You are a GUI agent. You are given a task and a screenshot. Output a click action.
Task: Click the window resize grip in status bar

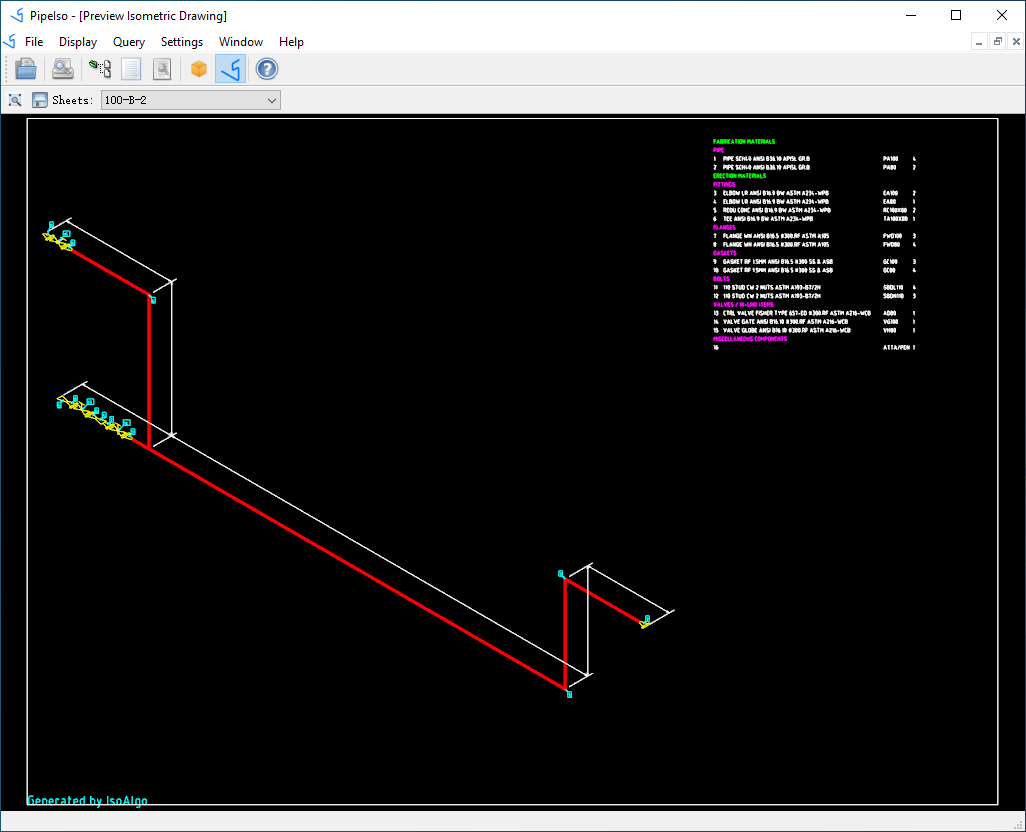tap(1018, 825)
